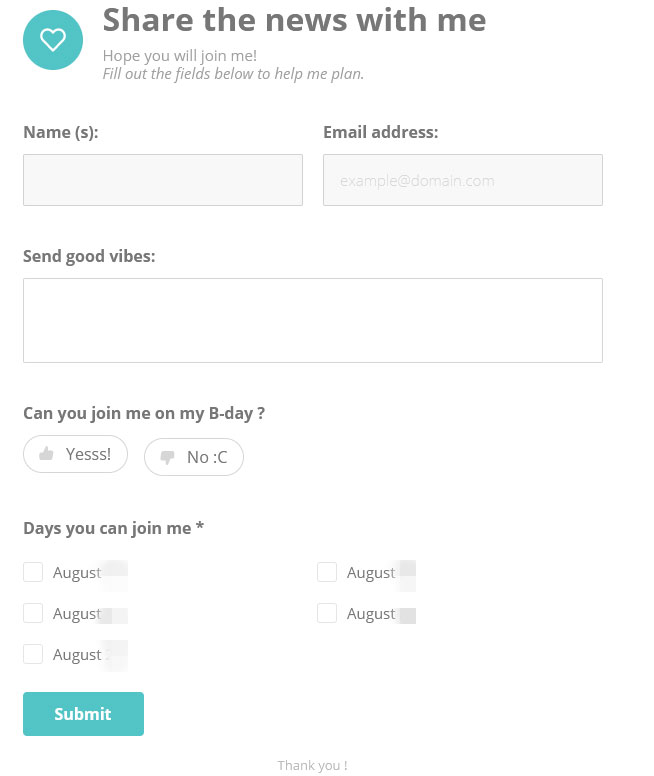Click the "Send good vibes:" label
Viewport: 654px width, 776px height.
(x=89, y=256)
